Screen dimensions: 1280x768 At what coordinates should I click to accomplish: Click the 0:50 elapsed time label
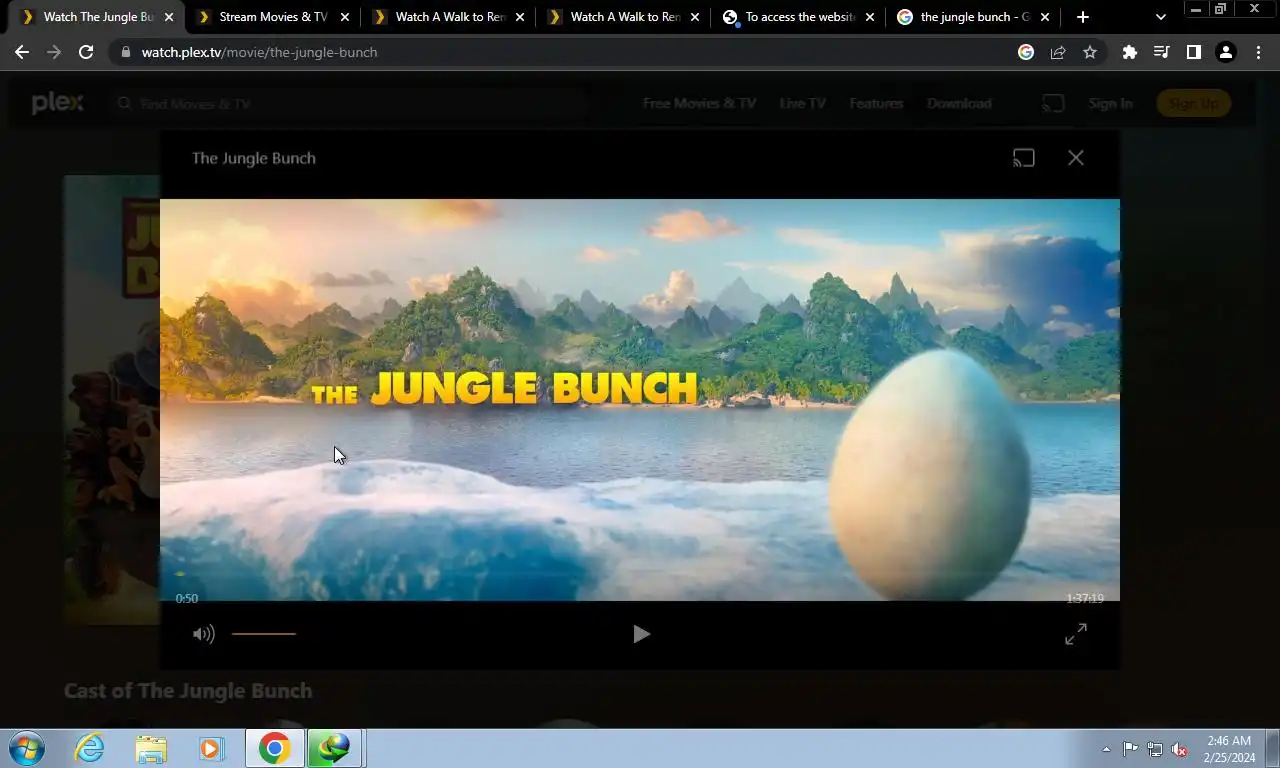click(187, 599)
